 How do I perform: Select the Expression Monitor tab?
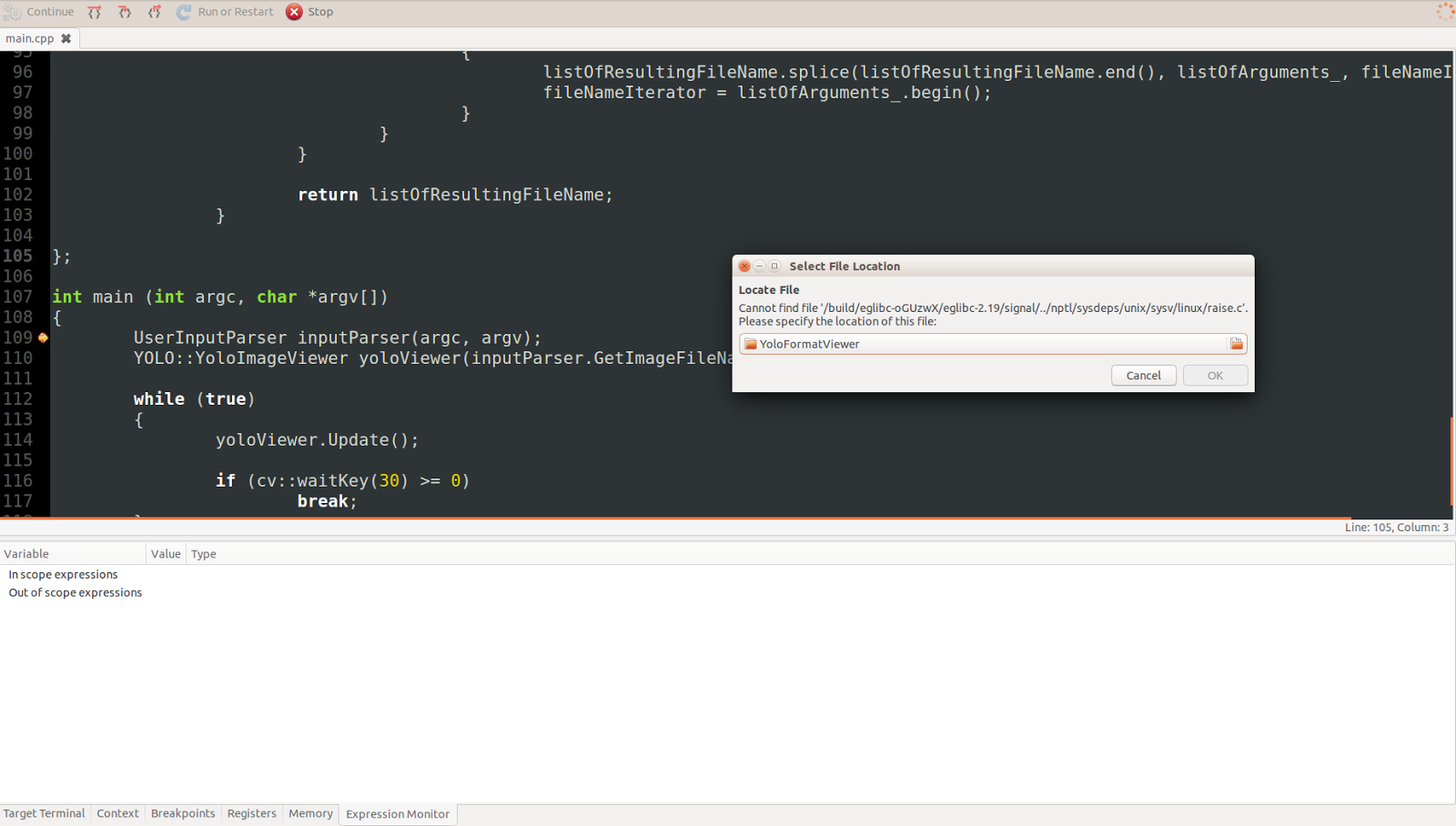coord(398,814)
